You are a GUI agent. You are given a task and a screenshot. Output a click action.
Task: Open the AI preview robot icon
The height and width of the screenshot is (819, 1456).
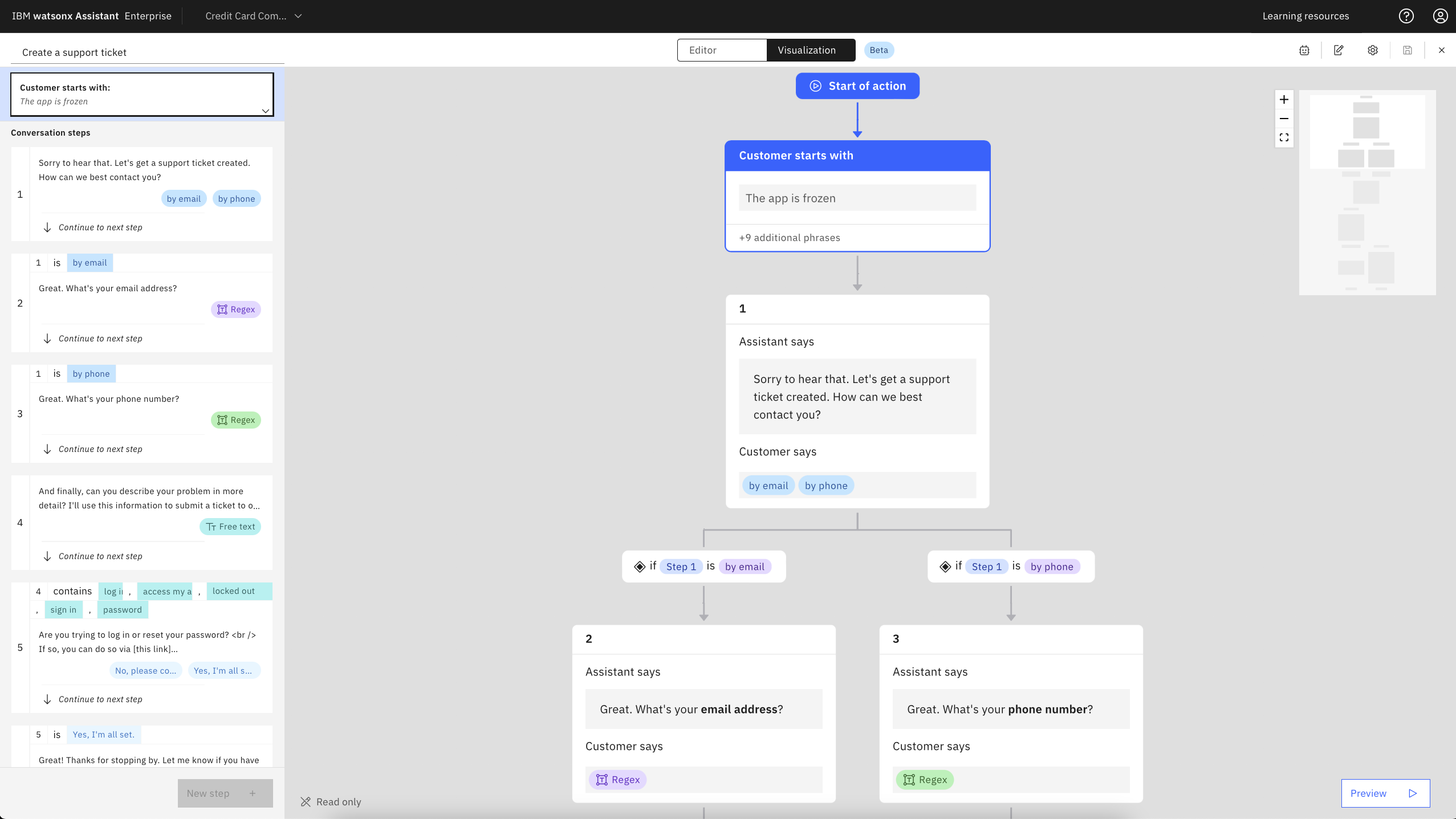point(1304,50)
